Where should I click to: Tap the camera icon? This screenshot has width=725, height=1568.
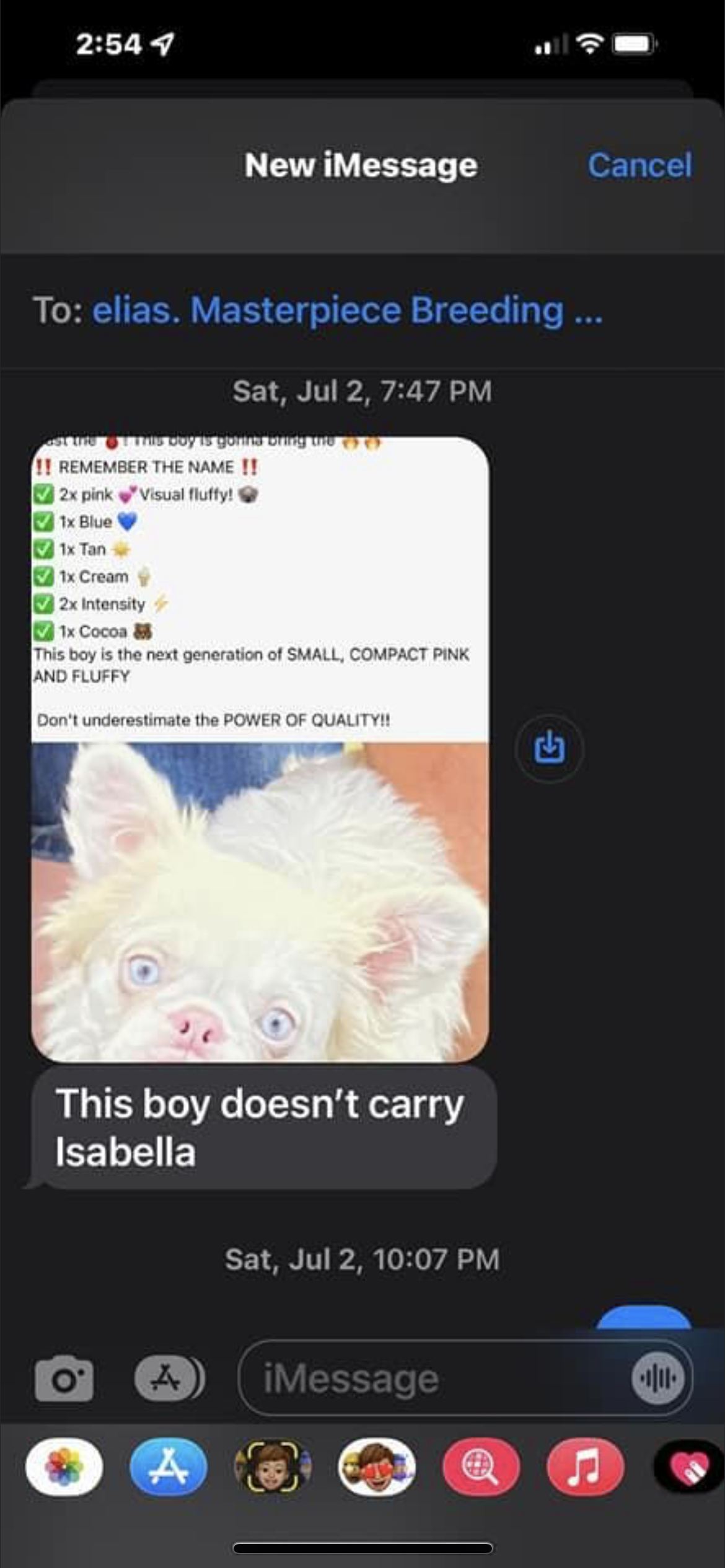point(64,1379)
